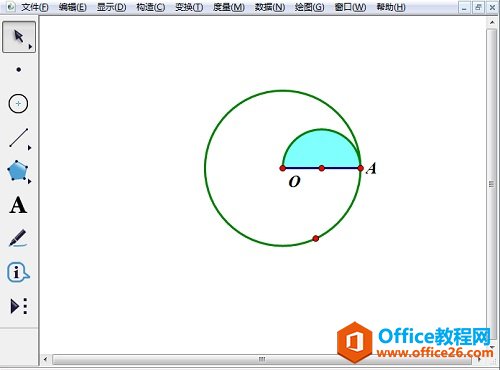Select the Marker pen tool
Image resolution: width=500 pixels, height=370 pixels.
click(x=18, y=238)
